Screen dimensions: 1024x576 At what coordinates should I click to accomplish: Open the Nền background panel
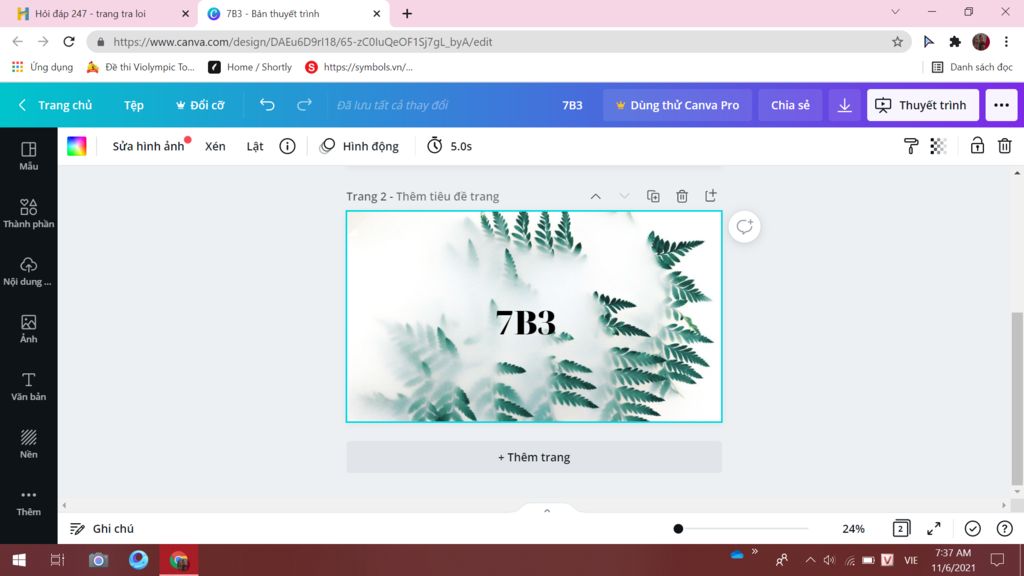28,443
